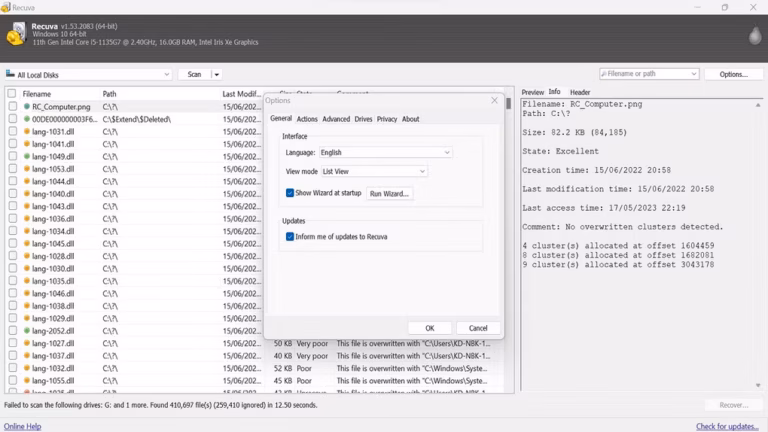
Task: Click the orange status dot for lang-1031.dll
Action: pos(26,131)
